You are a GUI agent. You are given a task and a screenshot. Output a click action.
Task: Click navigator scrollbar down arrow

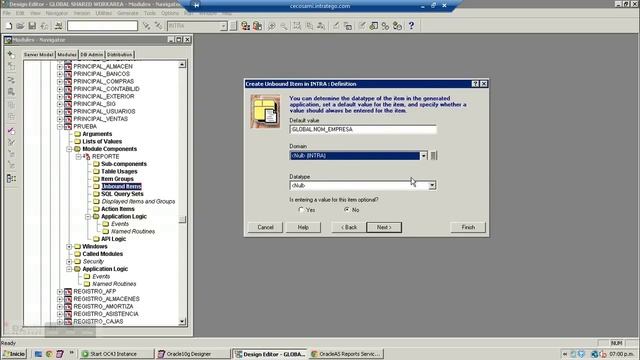point(182,322)
